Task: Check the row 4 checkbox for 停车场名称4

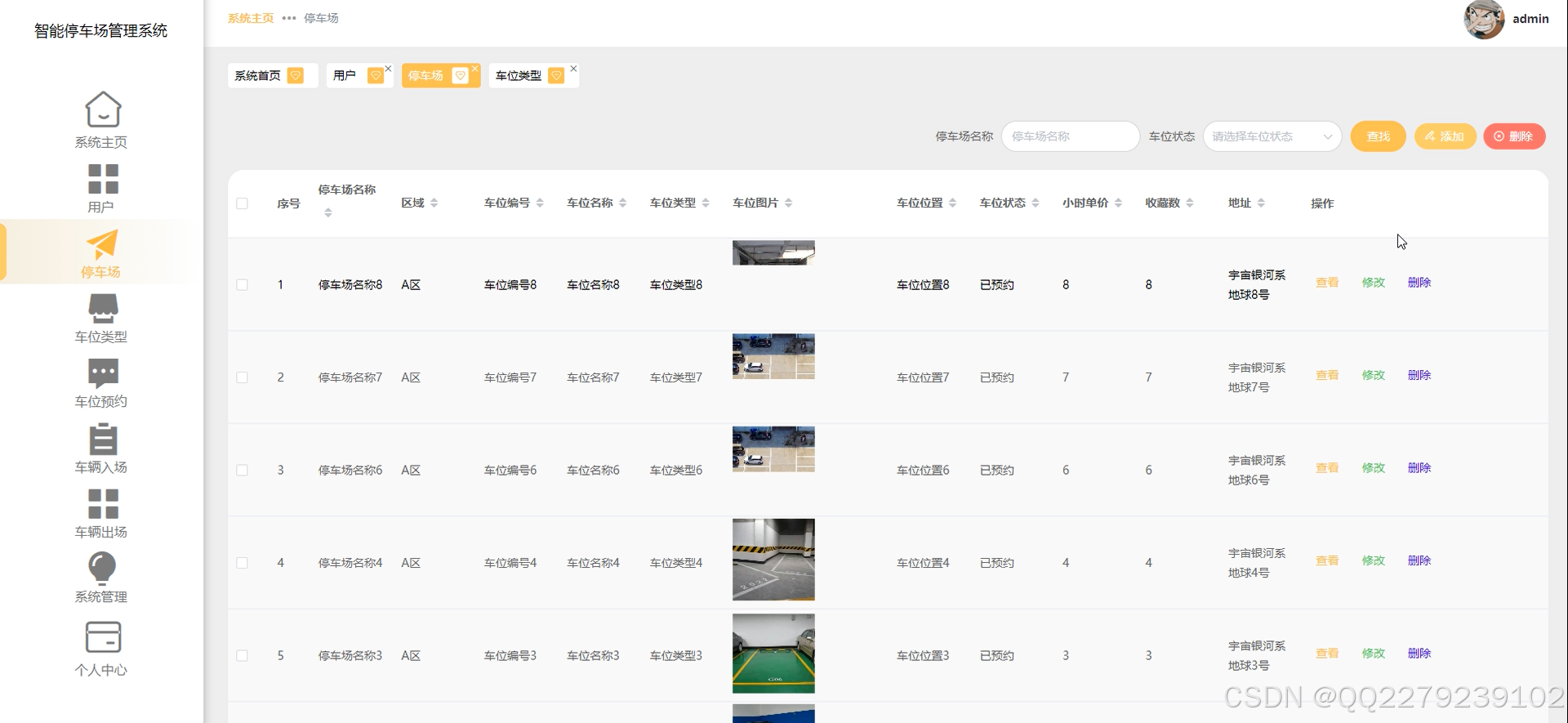Action: [242, 563]
